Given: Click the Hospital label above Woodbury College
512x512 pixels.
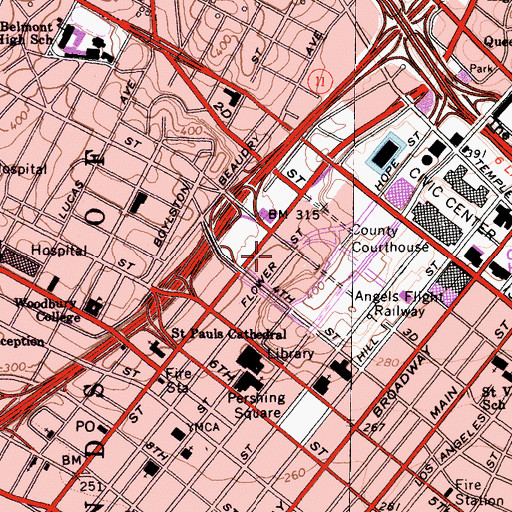Looking at the screenshot, I should click(x=59, y=251).
